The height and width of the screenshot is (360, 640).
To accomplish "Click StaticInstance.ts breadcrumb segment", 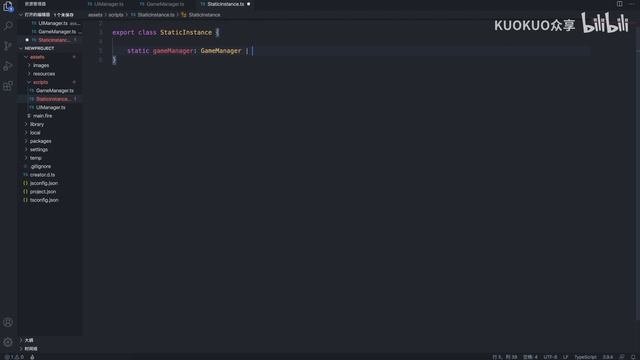I will 156,15.
